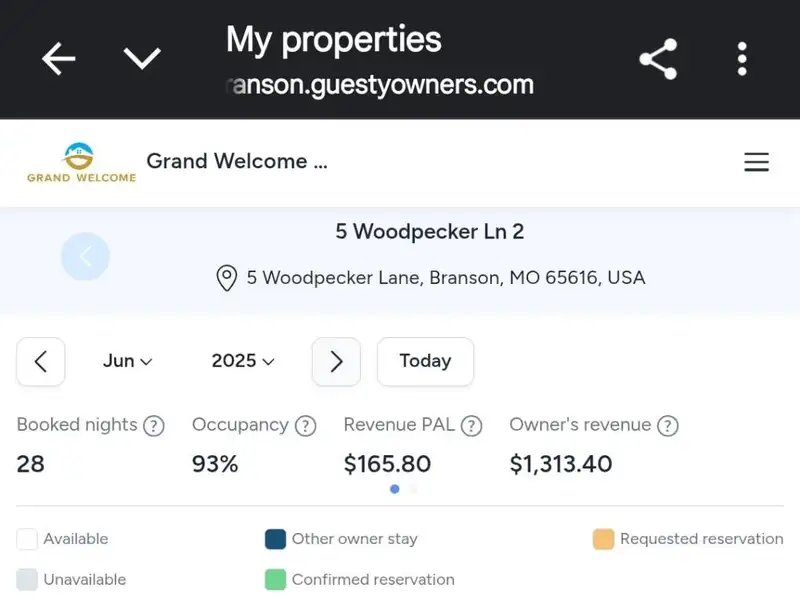
Task: Go to previous month in calendar
Action: 41,362
